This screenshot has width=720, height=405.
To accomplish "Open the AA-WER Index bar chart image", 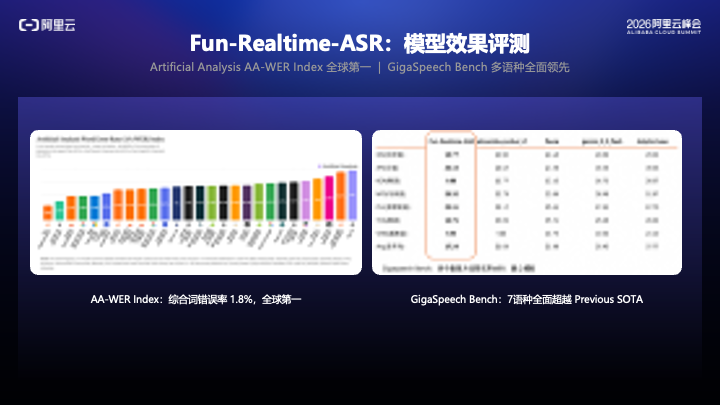I will point(196,202).
